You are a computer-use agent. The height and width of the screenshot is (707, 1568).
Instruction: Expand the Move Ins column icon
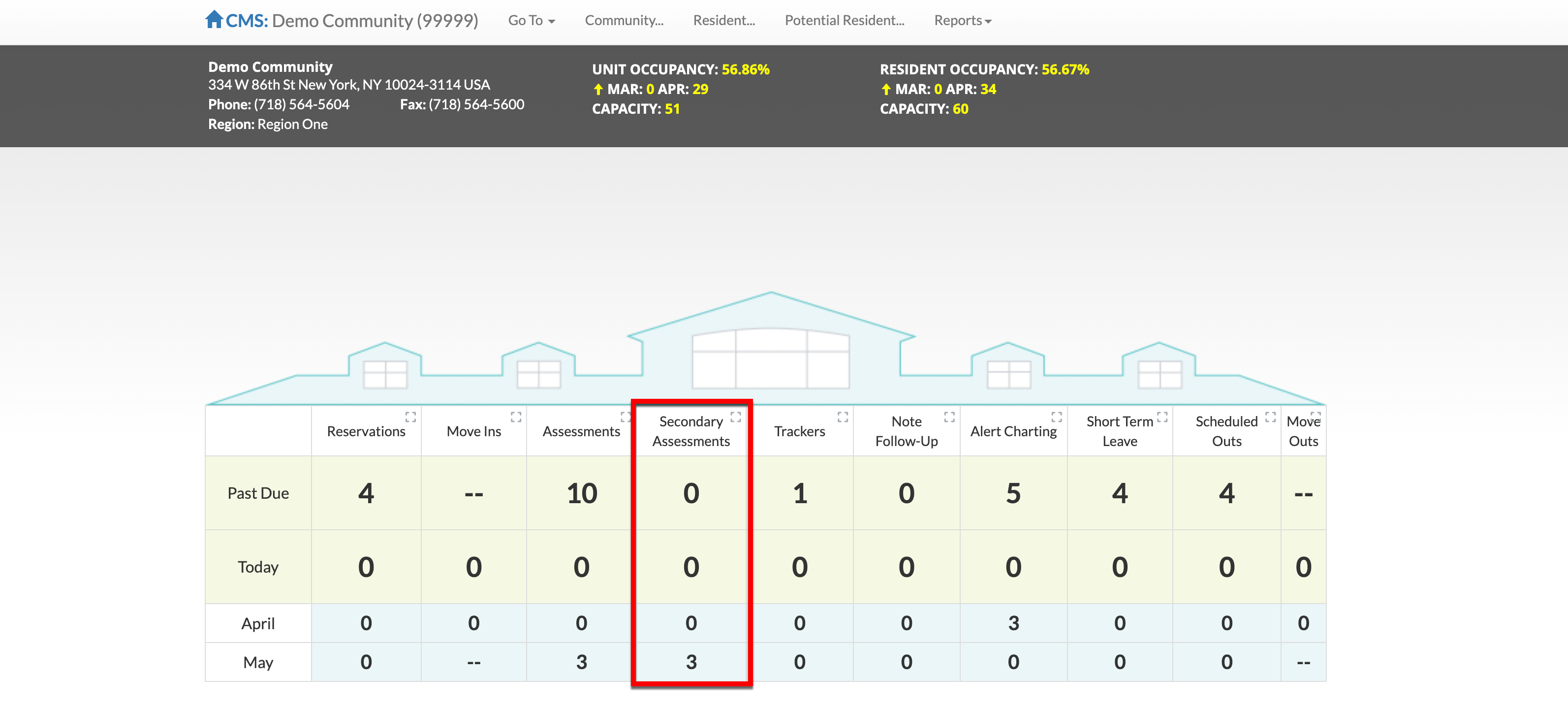tap(516, 417)
